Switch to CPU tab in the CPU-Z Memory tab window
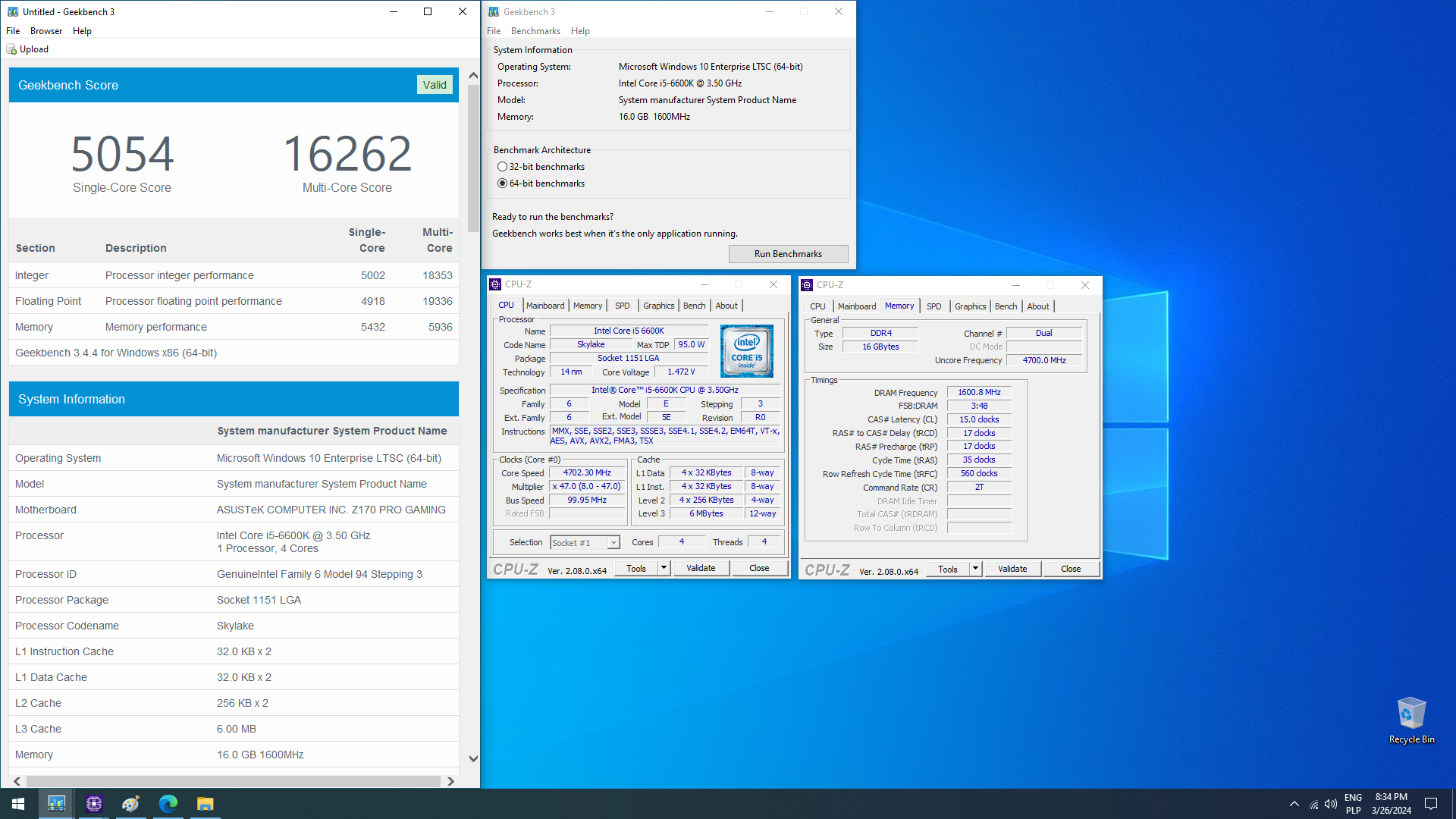The width and height of the screenshot is (1456, 819). 817,306
